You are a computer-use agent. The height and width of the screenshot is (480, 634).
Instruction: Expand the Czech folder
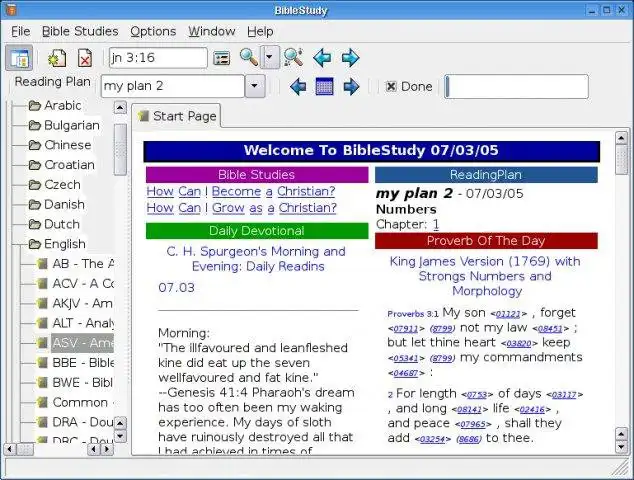click(x=55, y=185)
